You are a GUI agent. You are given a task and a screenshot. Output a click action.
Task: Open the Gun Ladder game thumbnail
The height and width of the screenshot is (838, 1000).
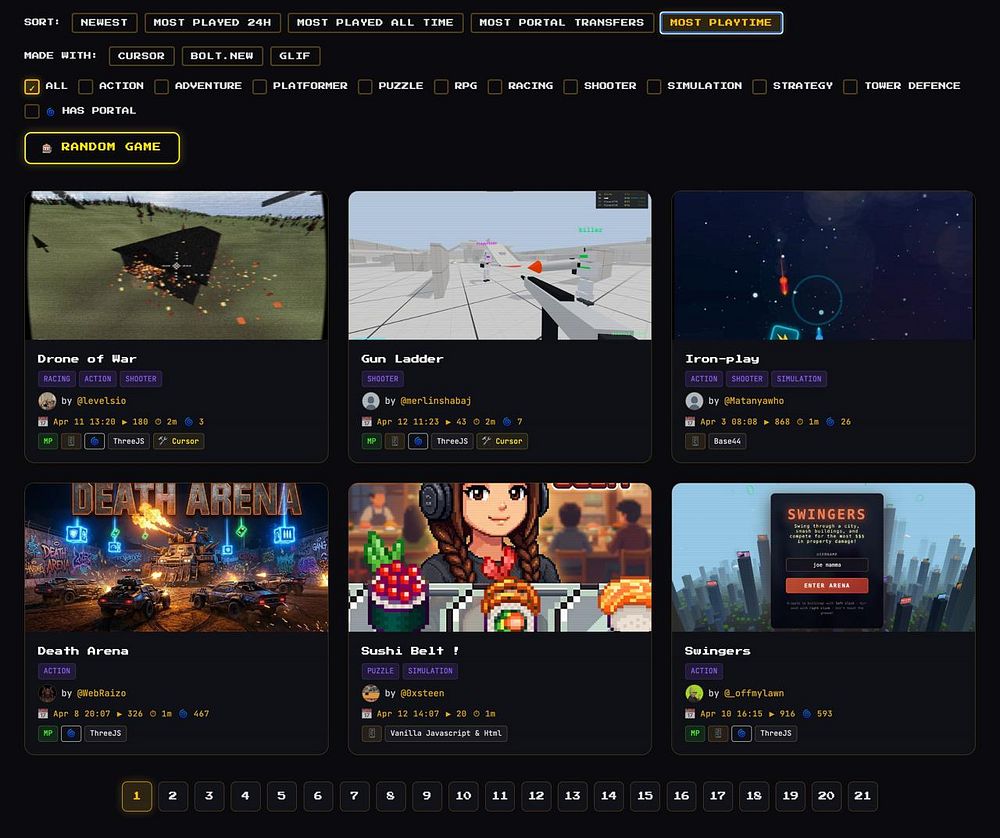pos(500,265)
